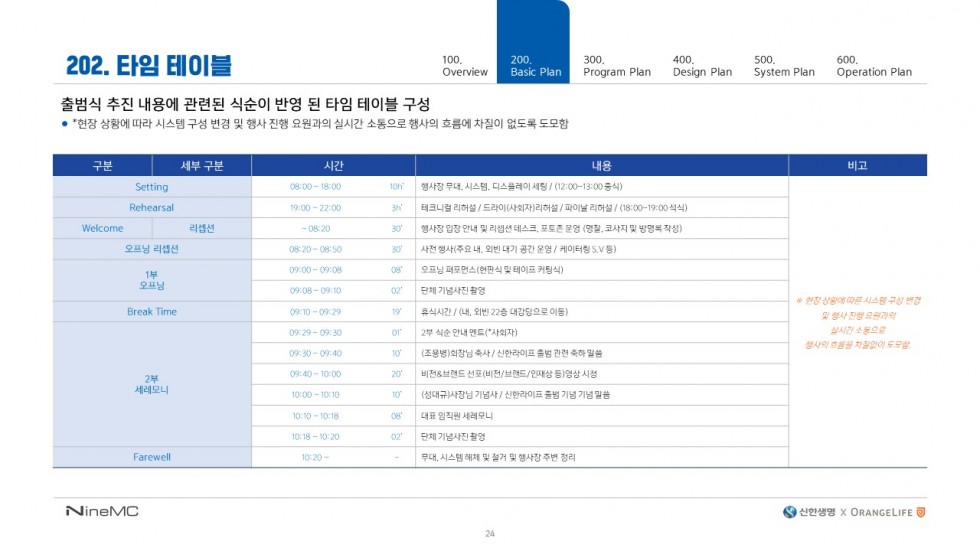Click the 비전&브랜드 선포 description
980x551 pixels.
(x=509, y=374)
